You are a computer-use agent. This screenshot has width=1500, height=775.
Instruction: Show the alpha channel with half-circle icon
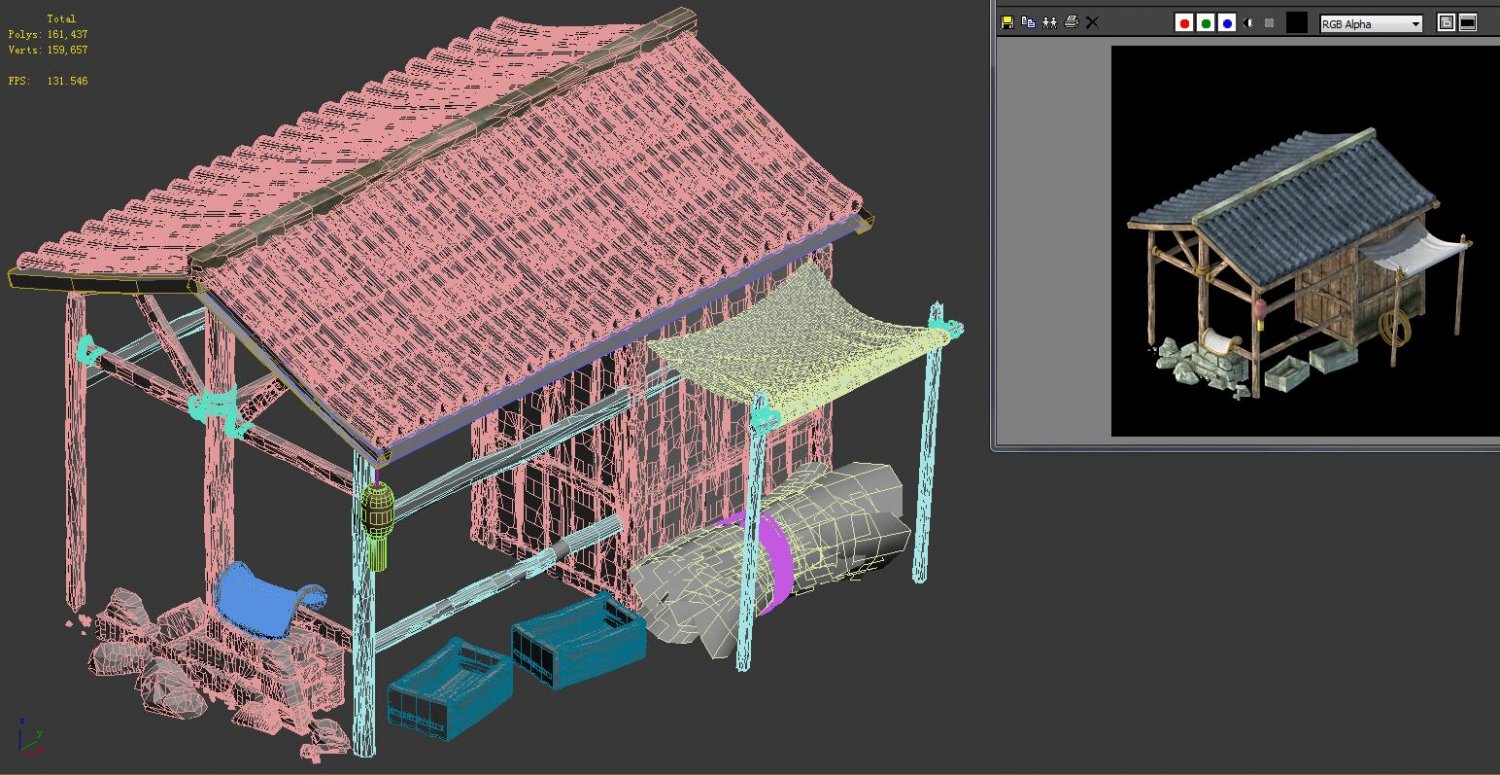point(1248,23)
